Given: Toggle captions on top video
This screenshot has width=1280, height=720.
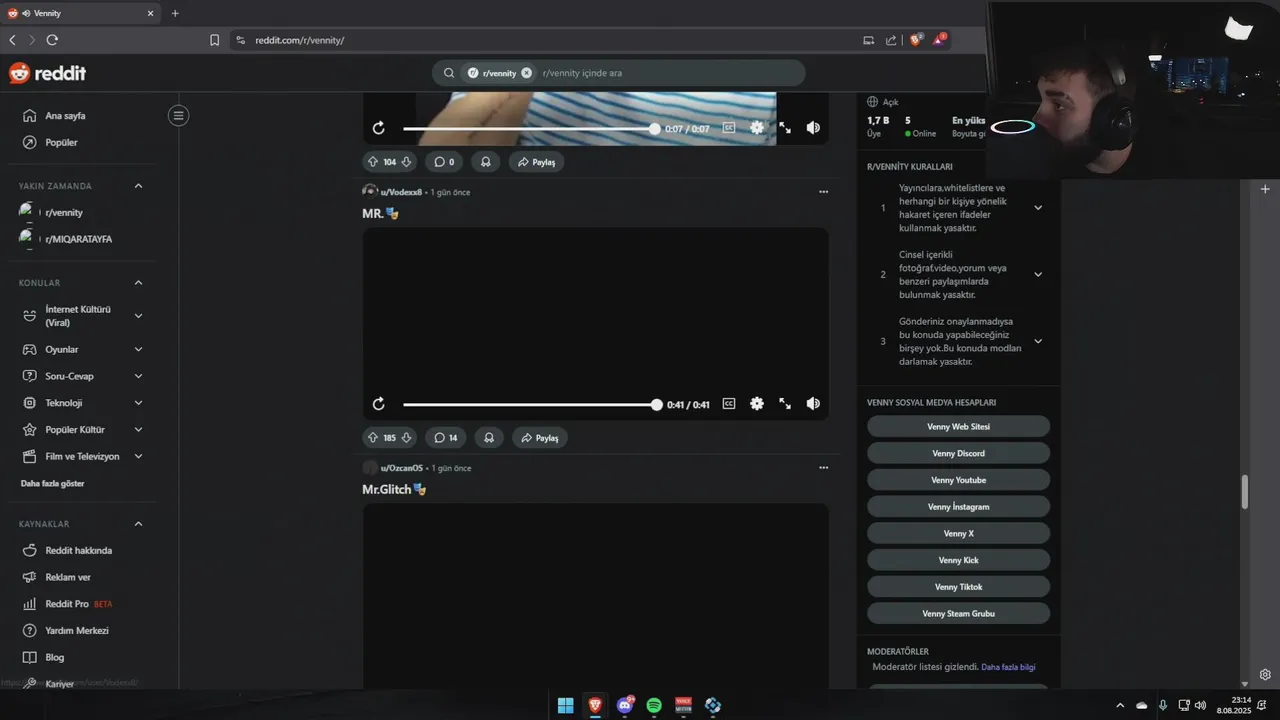Looking at the screenshot, I should point(729,128).
